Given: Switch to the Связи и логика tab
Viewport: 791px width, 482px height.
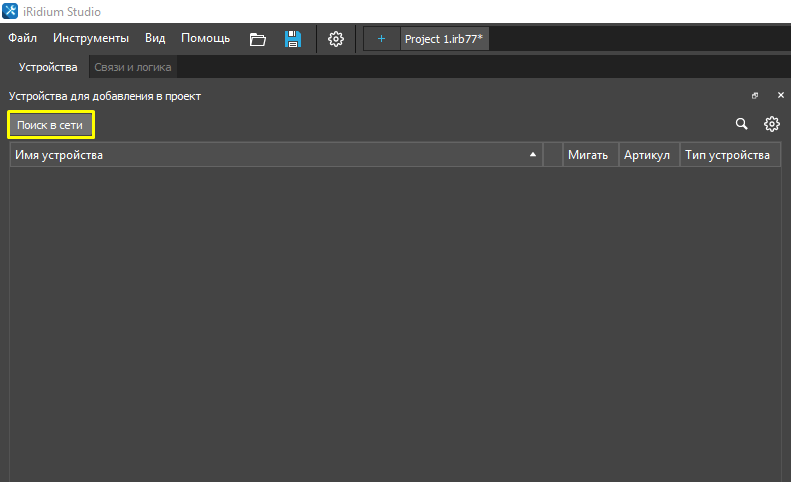Looking at the screenshot, I should [x=133, y=67].
